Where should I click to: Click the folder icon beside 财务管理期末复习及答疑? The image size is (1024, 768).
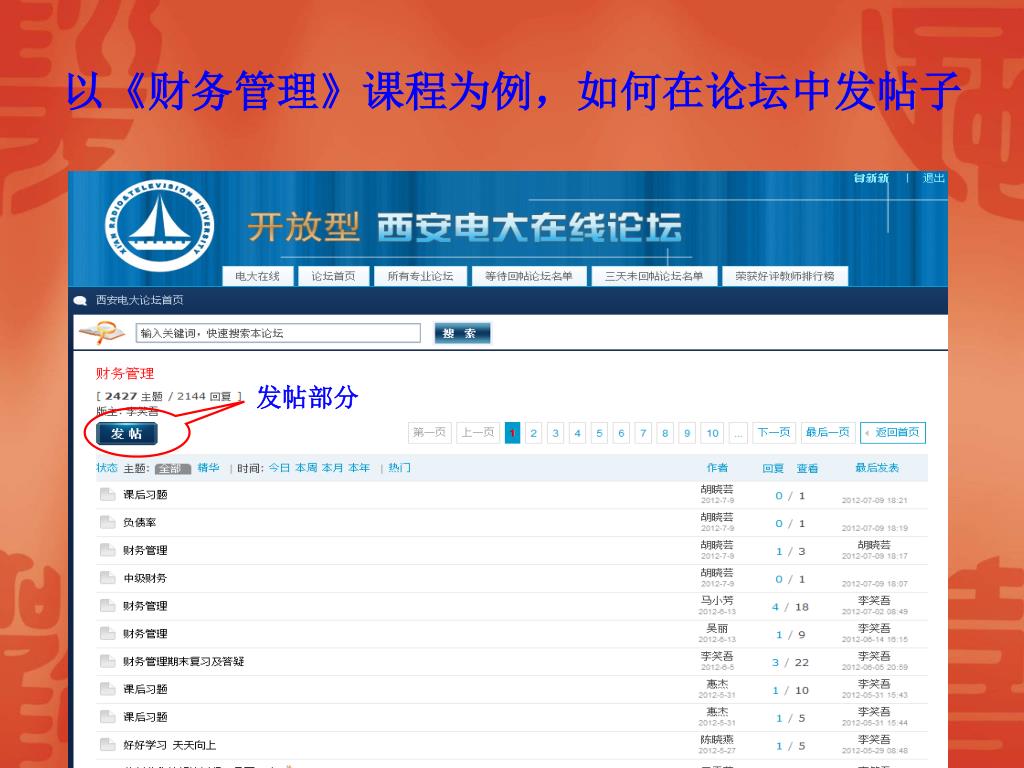pos(108,661)
